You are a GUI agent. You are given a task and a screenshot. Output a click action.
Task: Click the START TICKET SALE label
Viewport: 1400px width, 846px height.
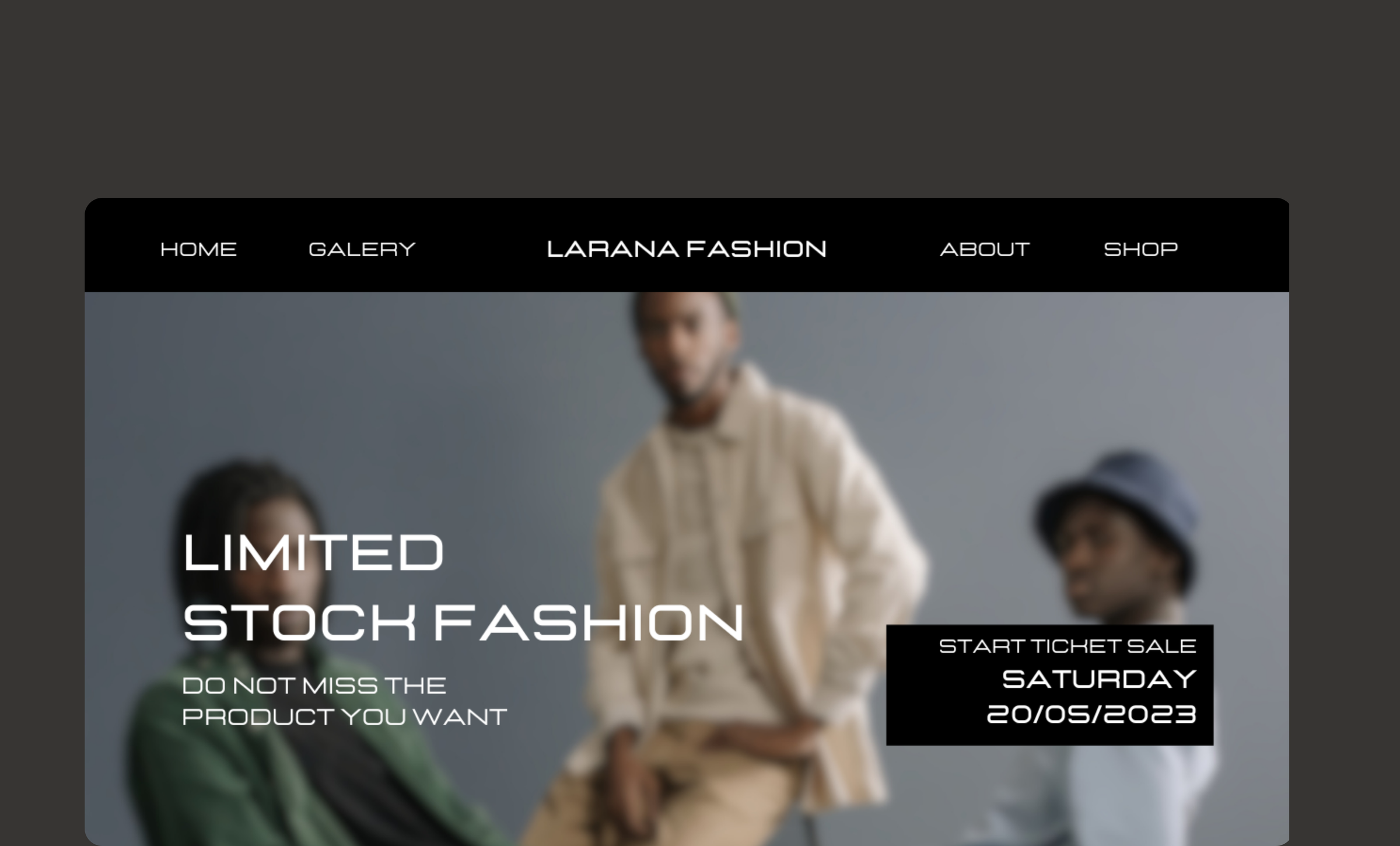click(1067, 646)
